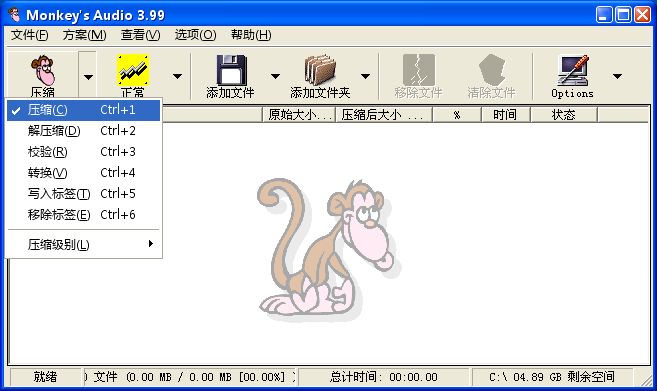Click the C:\ 04.89 GB 剩余空间 status text
Screen dimensions: 657x391
click(552, 377)
